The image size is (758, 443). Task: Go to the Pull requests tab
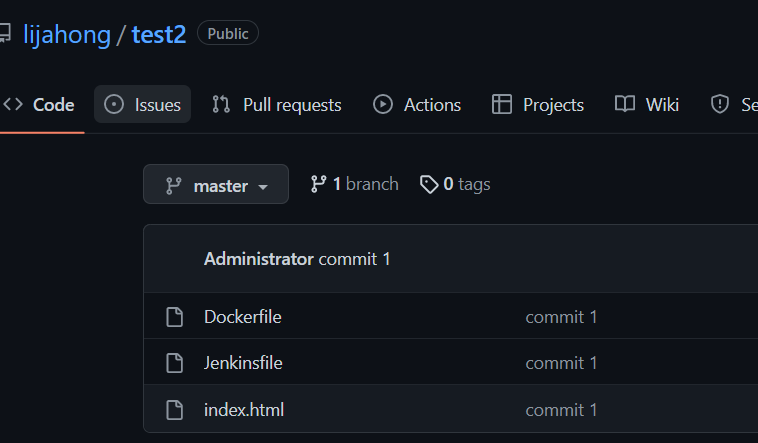tap(277, 104)
